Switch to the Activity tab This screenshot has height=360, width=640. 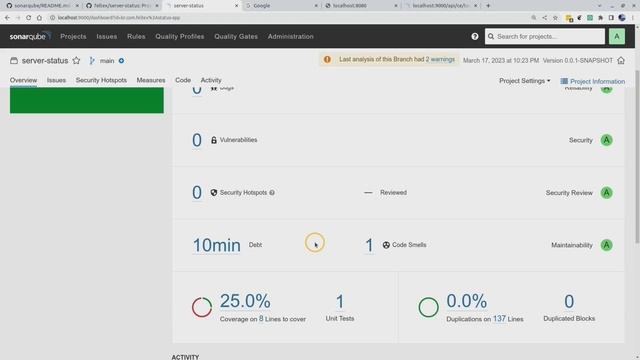pyautogui.click(x=211, y=80)
